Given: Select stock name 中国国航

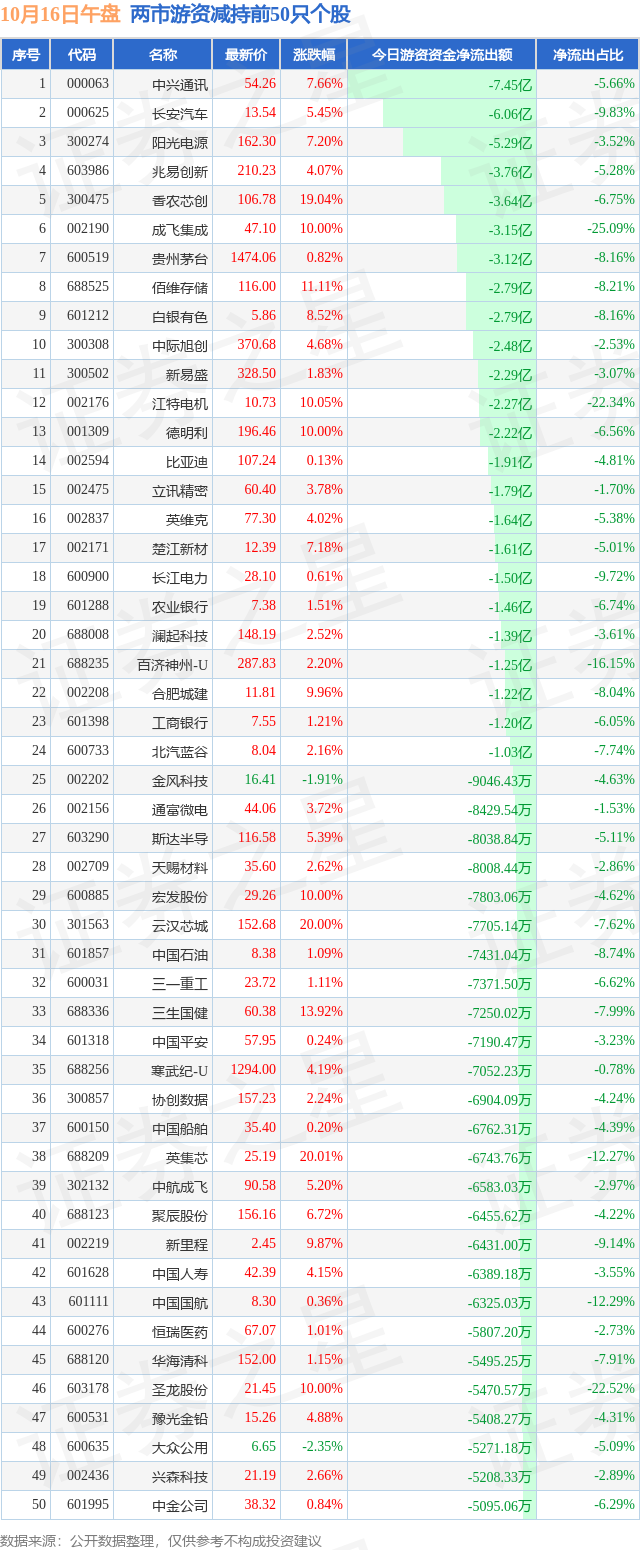Looking at the screenshot, I should click(180, 1302).
